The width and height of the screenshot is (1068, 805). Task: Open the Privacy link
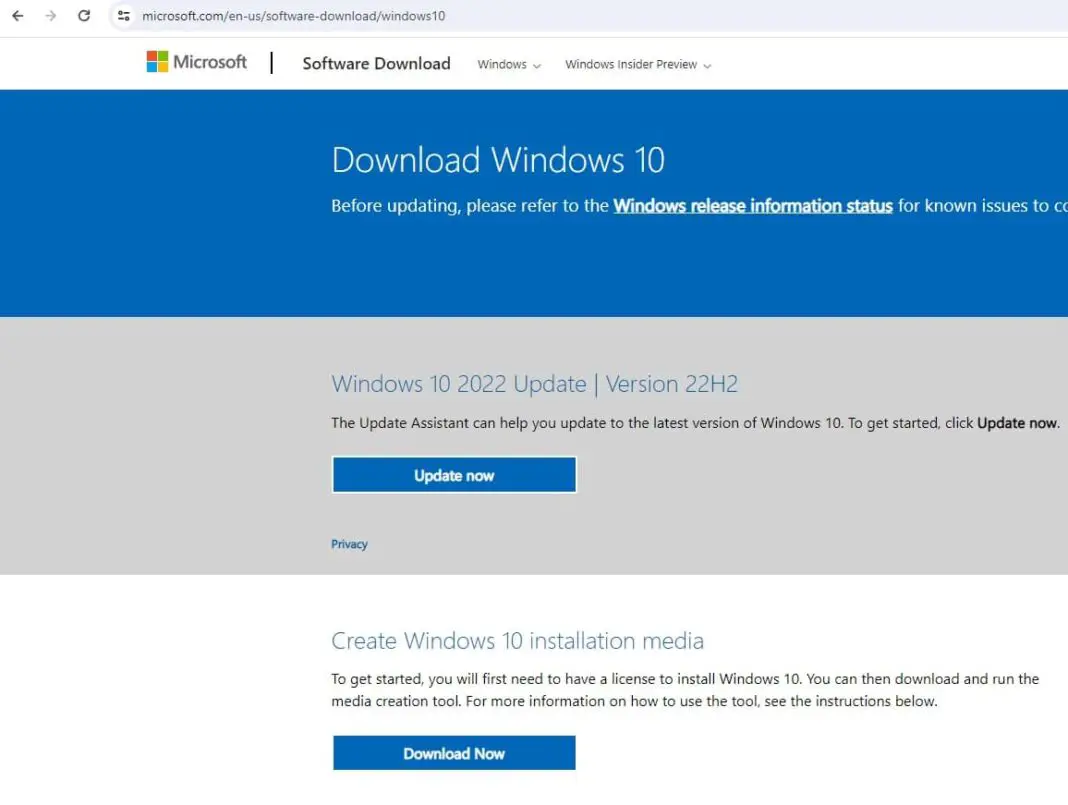tap(349, 544)
